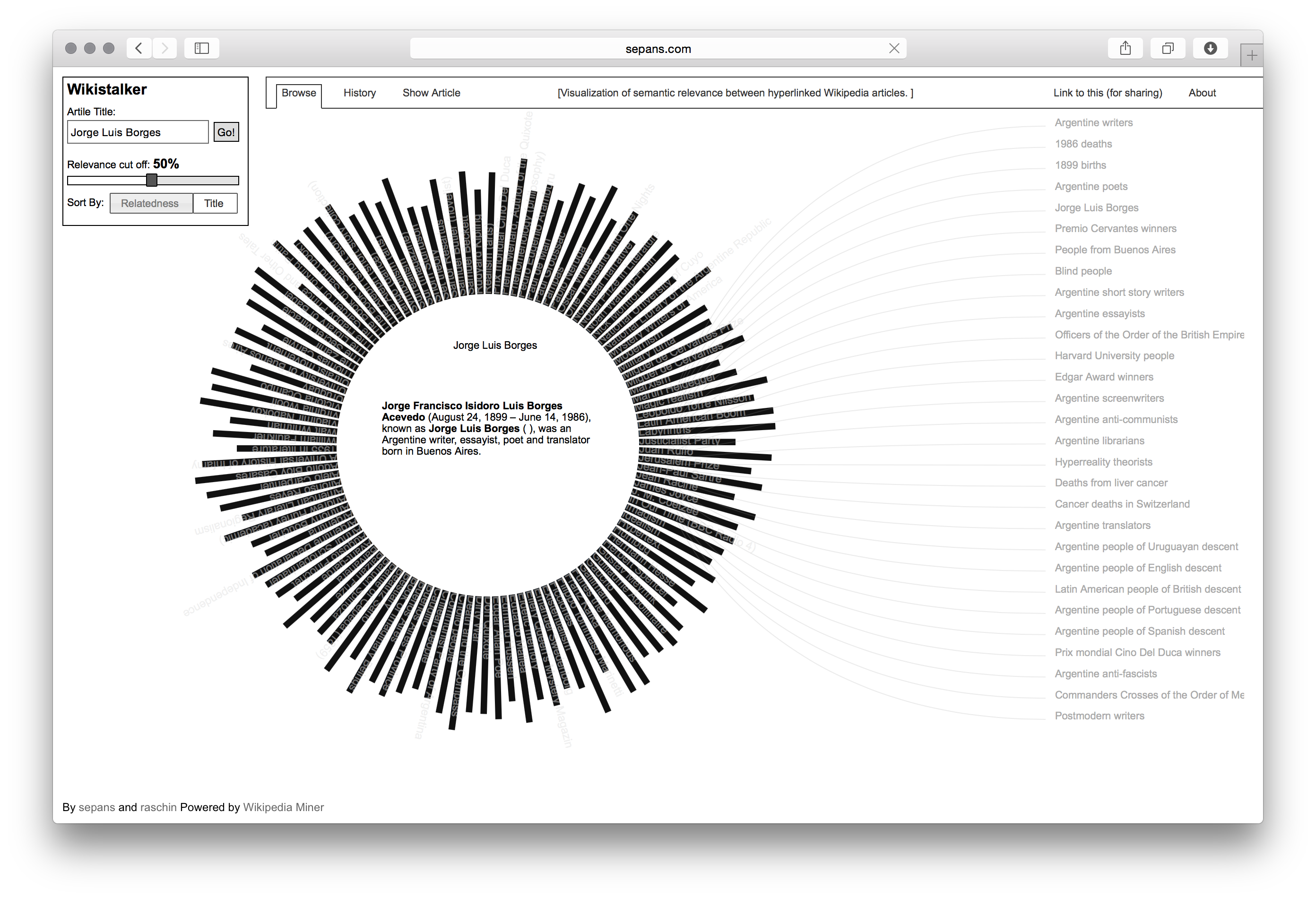Toggle the Safari sidebar icon
Screen dimensions: 1316x899
pos(201,48)
